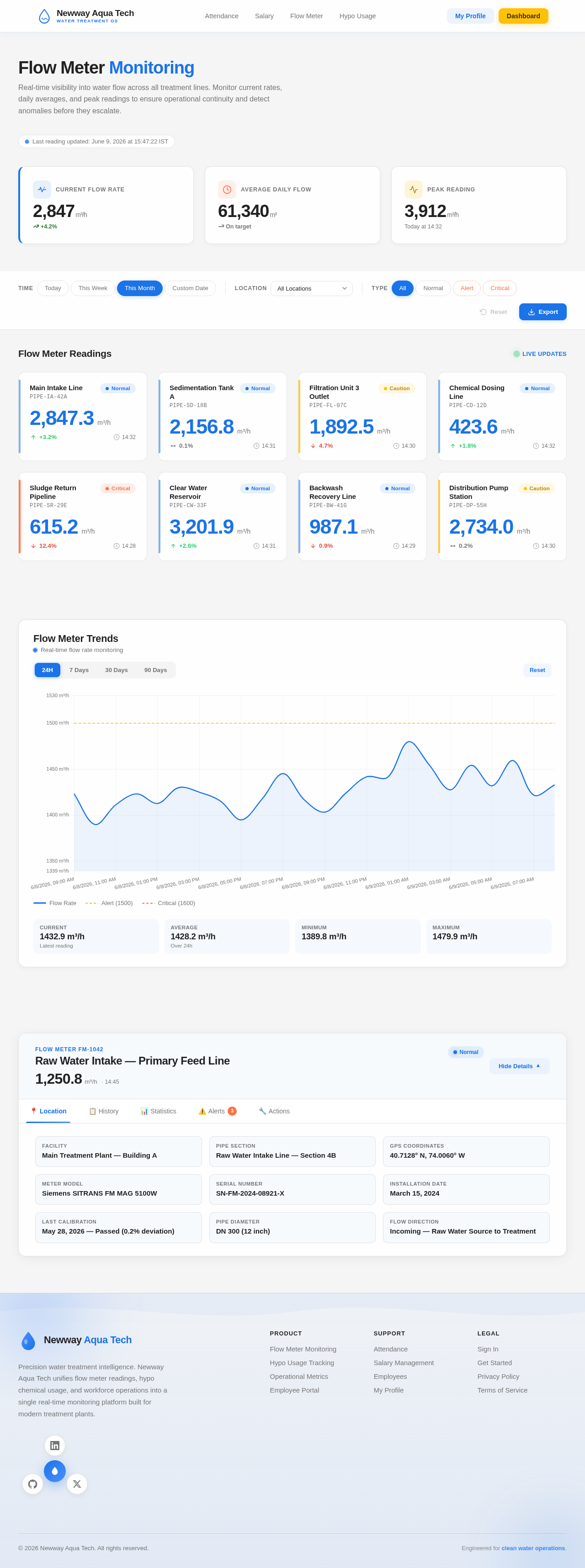Open the GitHub social icon
The height and width of the screenshot is (1568, 585).
[33, 1483]
